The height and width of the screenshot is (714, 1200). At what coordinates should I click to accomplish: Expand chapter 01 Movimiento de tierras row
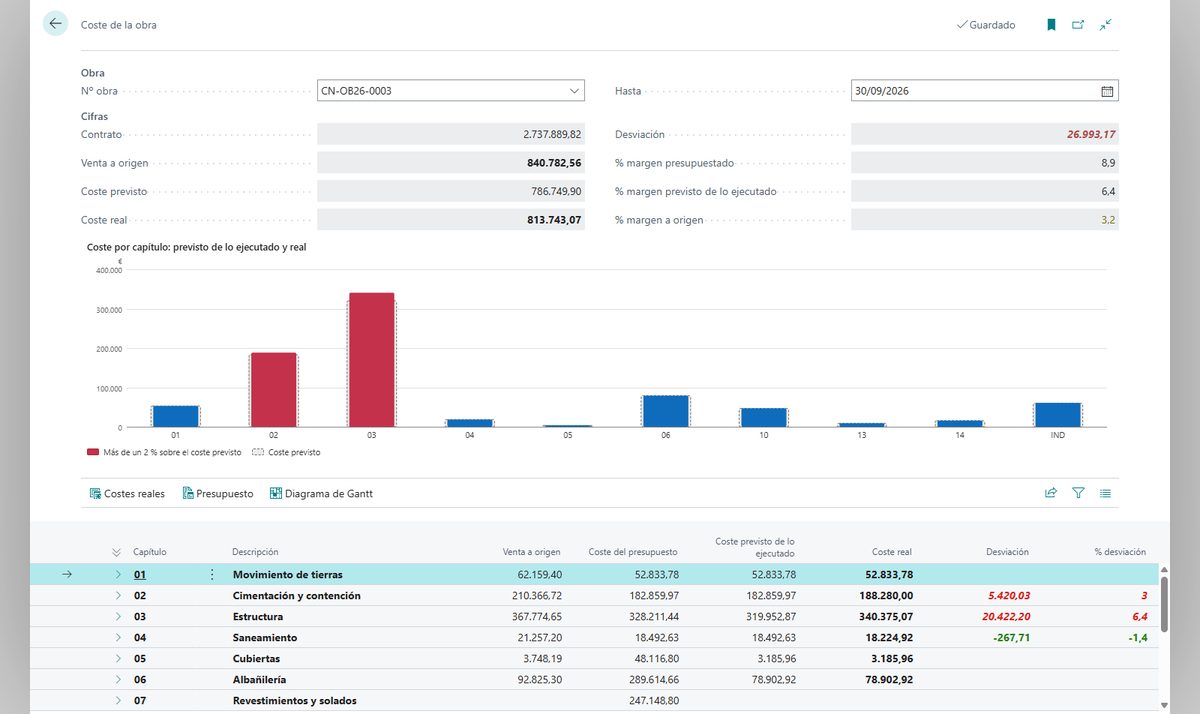tap(117, 575)
